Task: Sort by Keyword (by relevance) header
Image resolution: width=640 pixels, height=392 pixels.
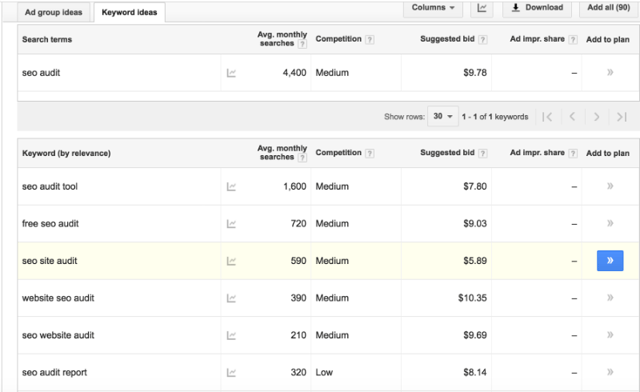Action: 66,154
